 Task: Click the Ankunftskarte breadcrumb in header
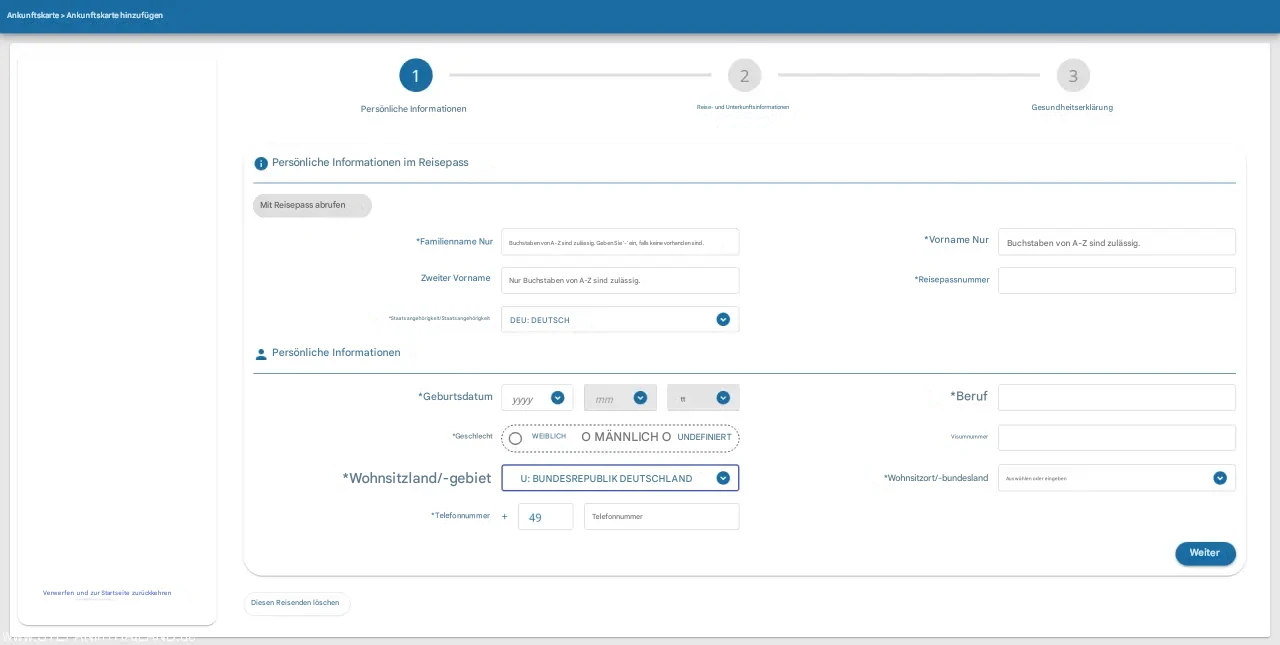coord(32,16)
